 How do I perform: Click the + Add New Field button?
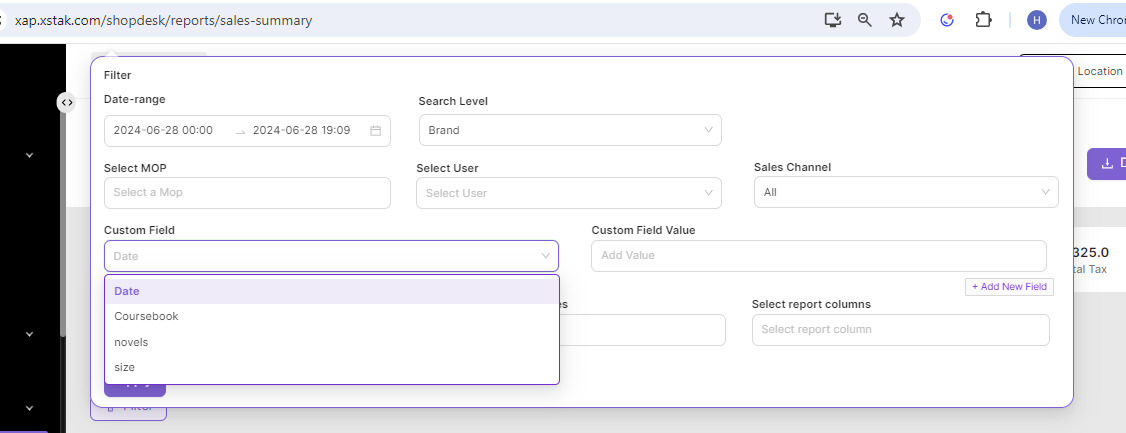click(x=1009, y=287)
